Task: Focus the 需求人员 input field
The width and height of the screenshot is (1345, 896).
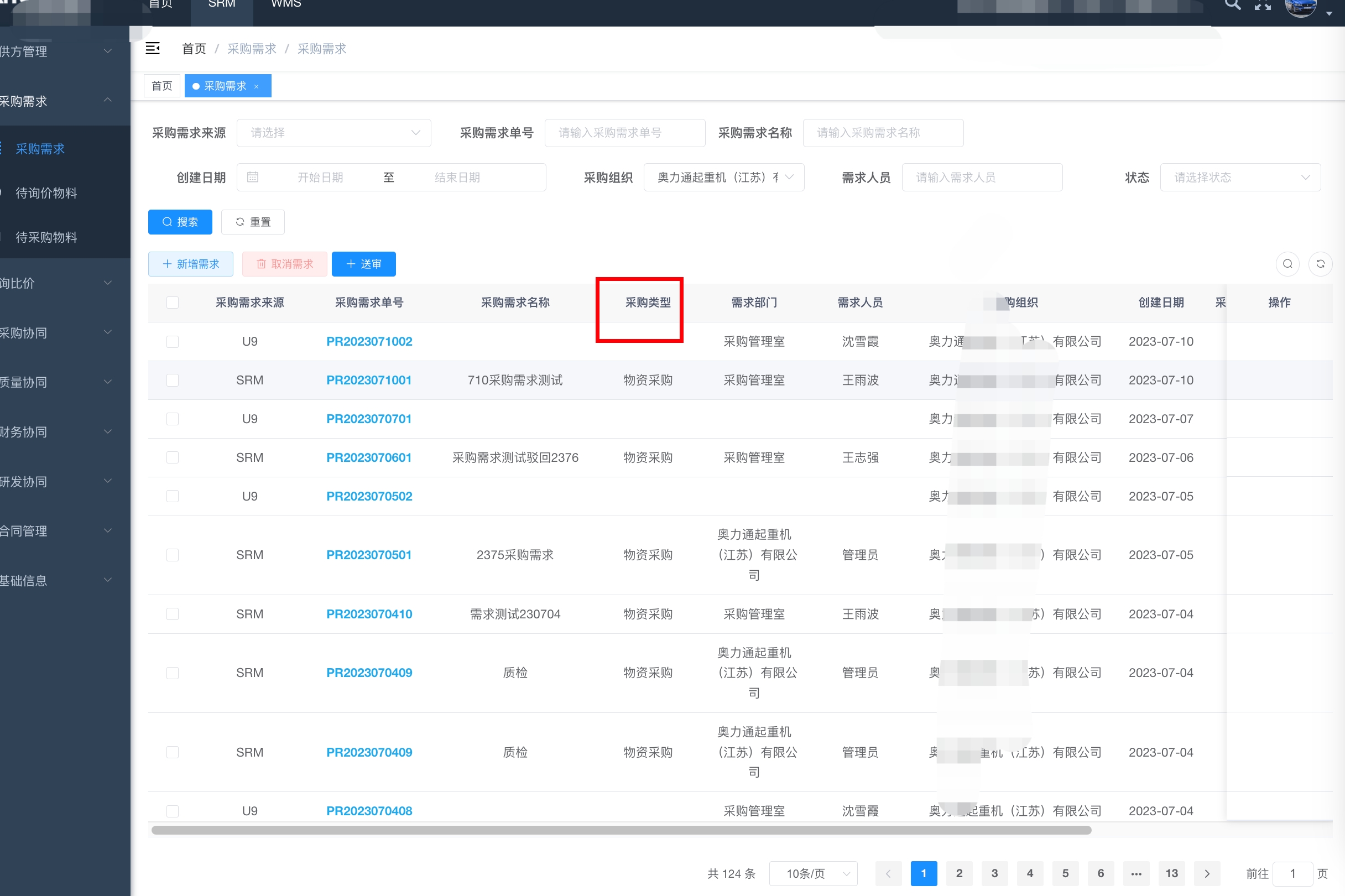Action: [x=982, y=177]
